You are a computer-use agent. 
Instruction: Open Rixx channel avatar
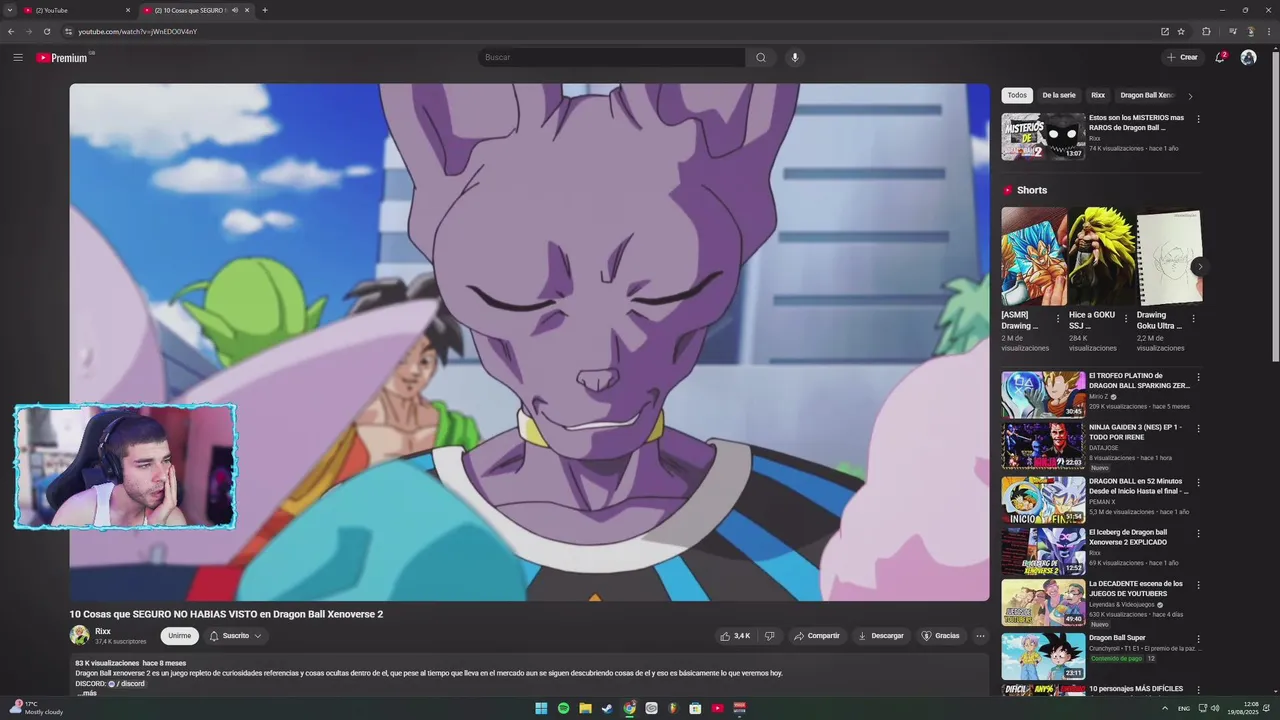coord(79,635)
